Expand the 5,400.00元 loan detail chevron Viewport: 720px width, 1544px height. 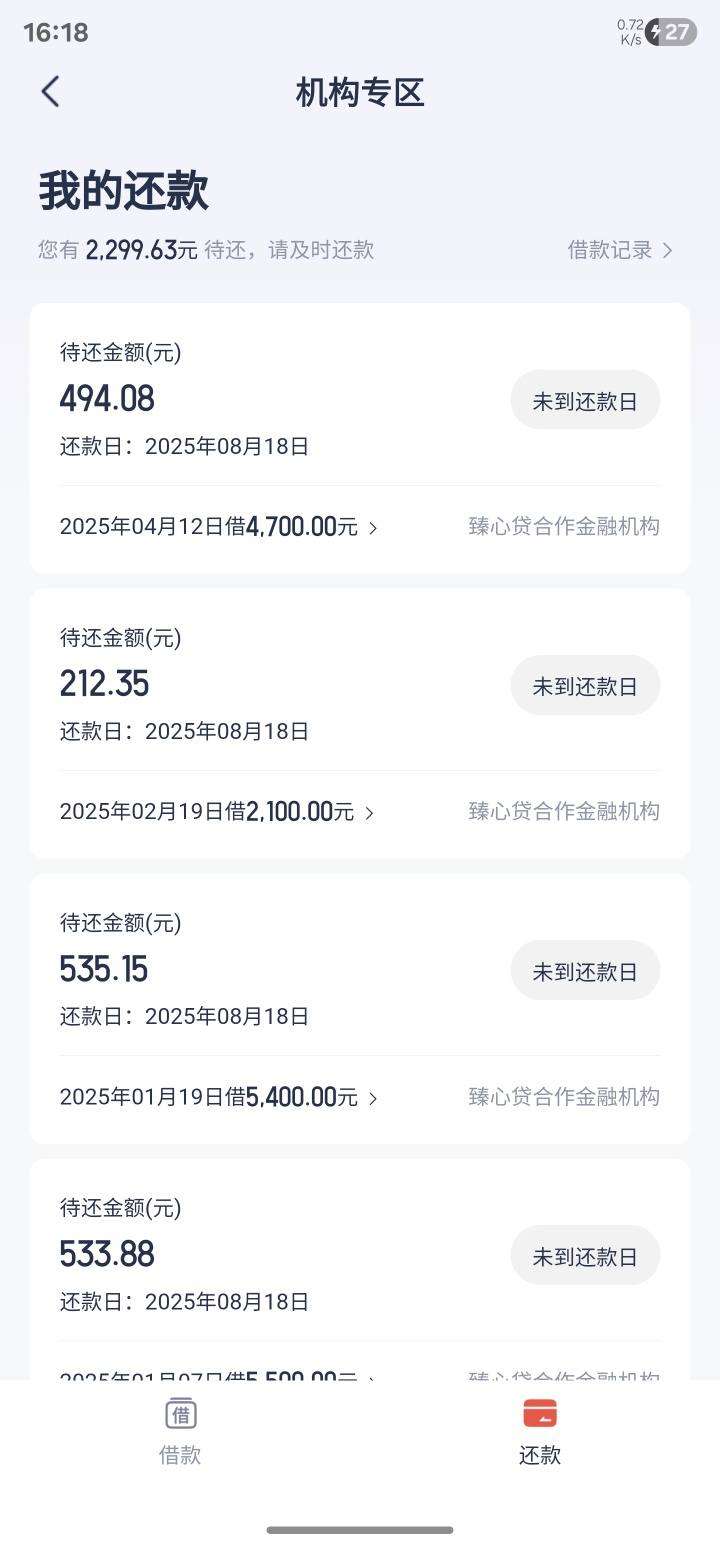(373, 1098)
